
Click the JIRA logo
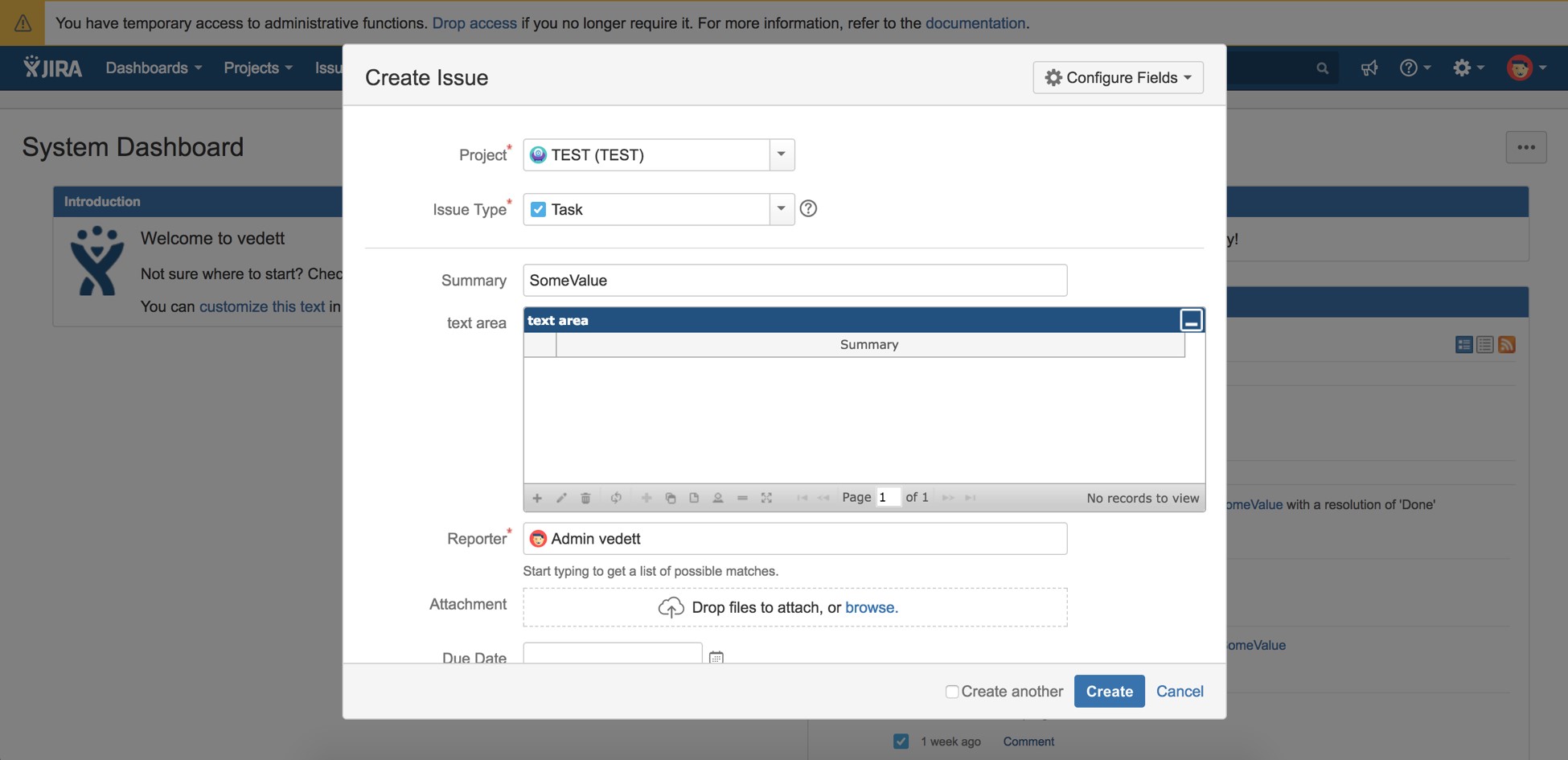coord(53,68)
